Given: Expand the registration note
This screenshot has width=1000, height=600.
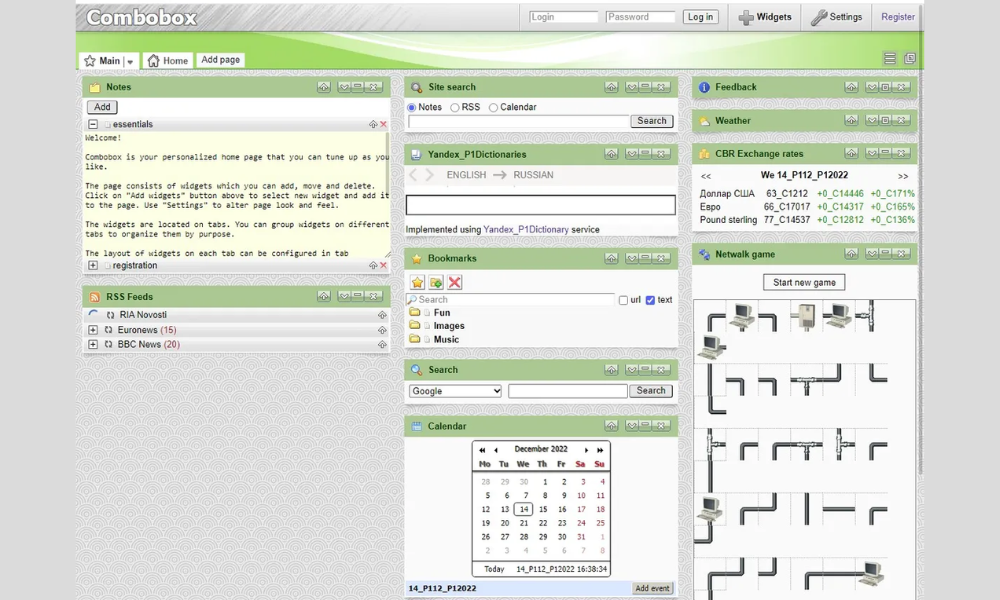Looking at the screenshot, I should click(x=93, y=265).
